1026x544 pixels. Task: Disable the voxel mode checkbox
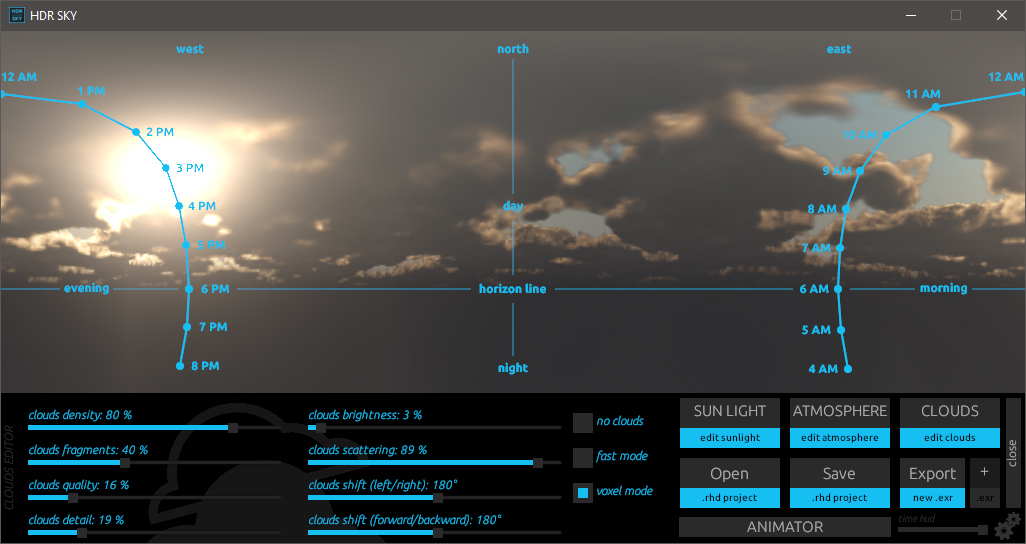[x=582, y=492]
